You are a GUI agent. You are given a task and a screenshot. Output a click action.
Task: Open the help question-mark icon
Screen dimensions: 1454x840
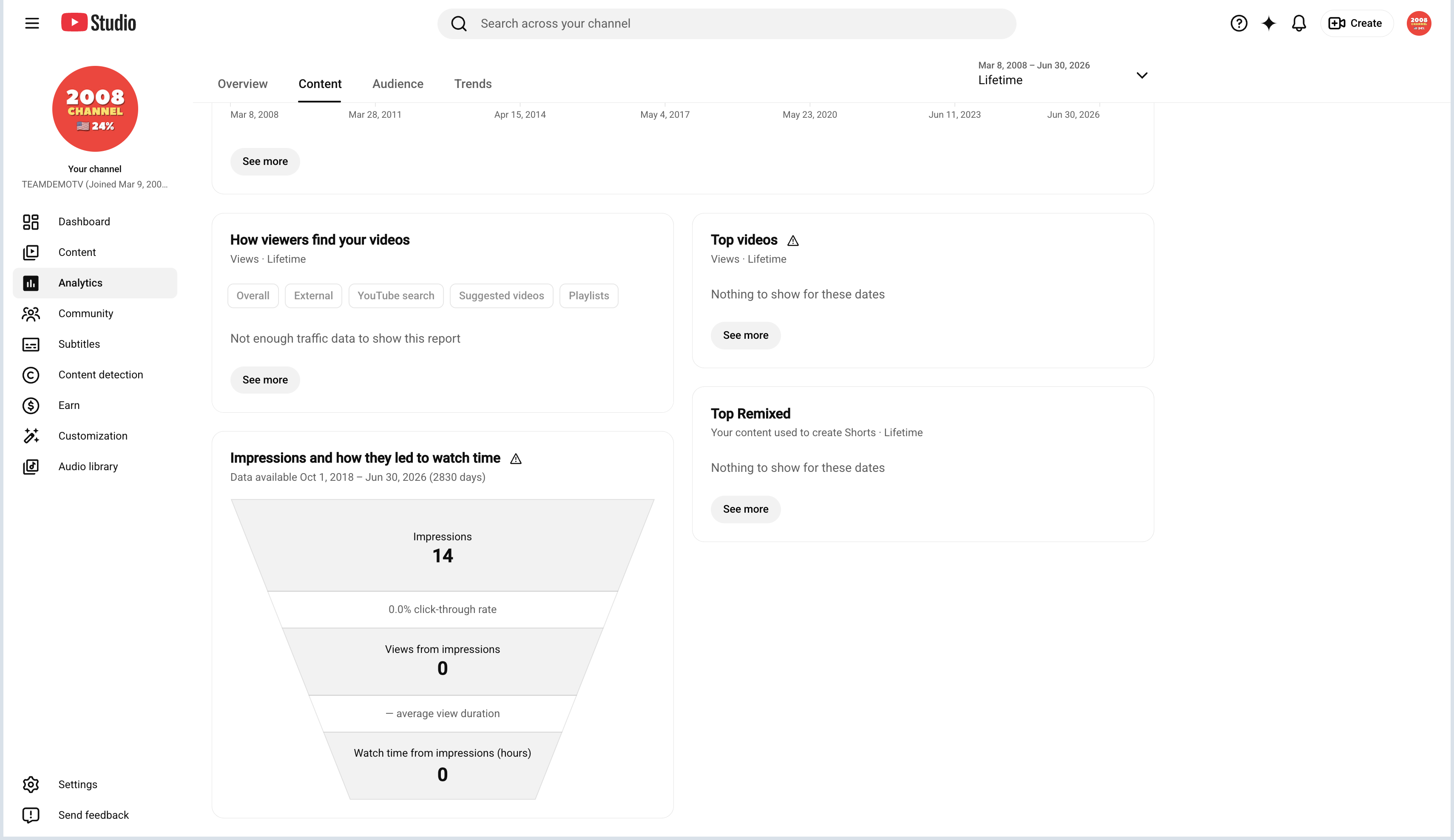[1238, 23]
